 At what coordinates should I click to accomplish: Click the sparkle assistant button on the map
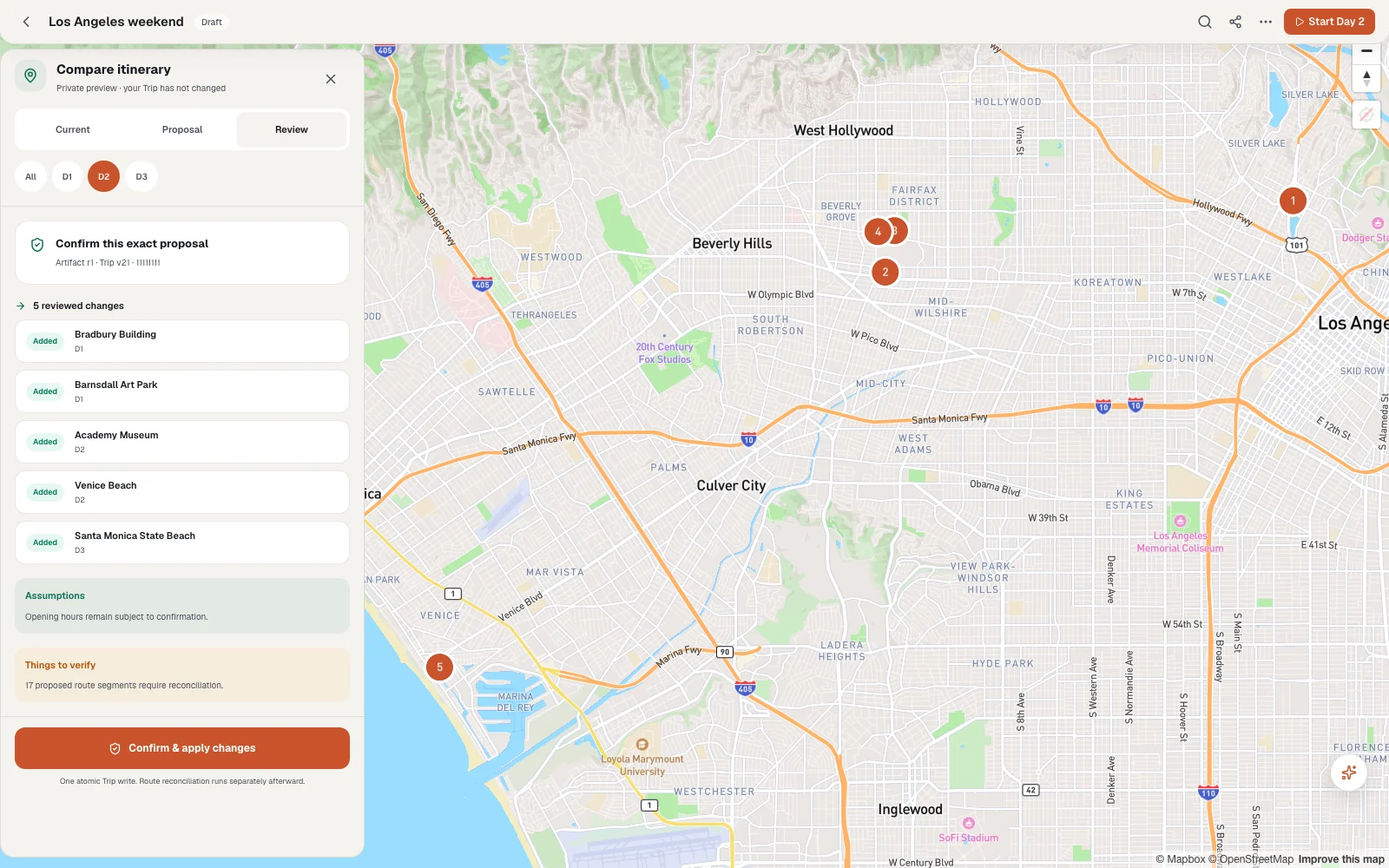pos(1349,772)
